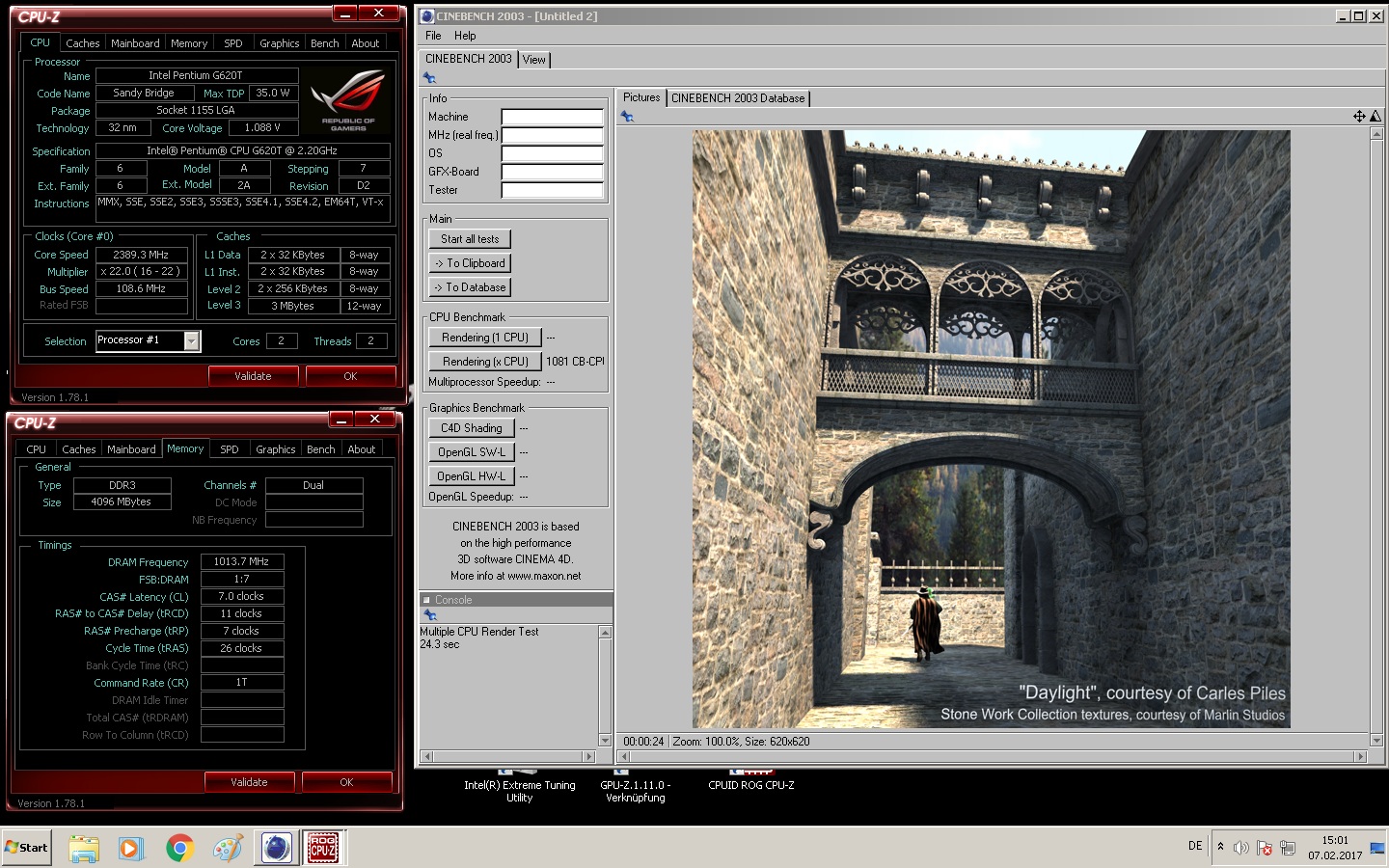The height and width of the screenshot is (868, 1389).
Task: Open the Processor selection dropdown
Action: click(x=192, y=340)
